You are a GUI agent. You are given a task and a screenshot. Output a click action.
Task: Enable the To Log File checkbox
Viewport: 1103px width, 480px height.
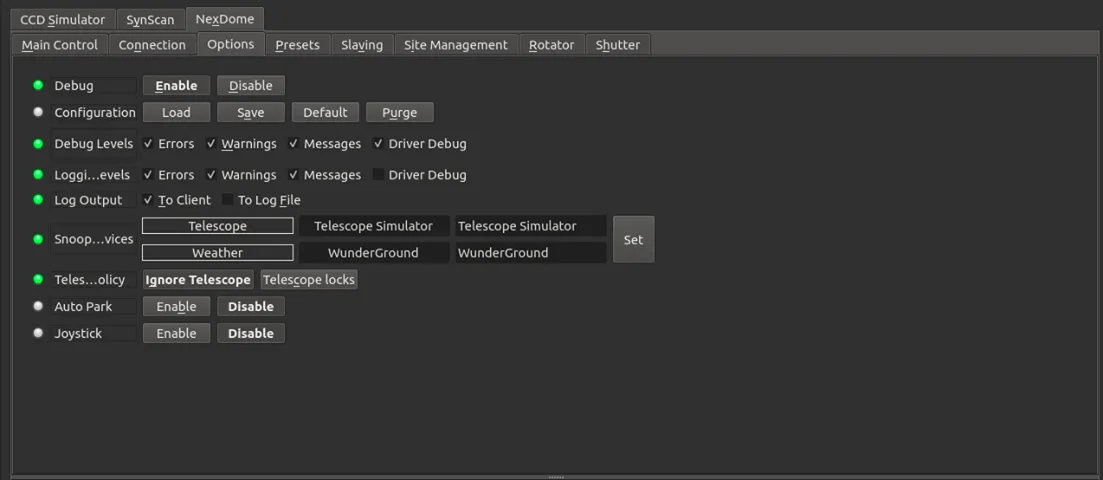(x=227, y=200)
